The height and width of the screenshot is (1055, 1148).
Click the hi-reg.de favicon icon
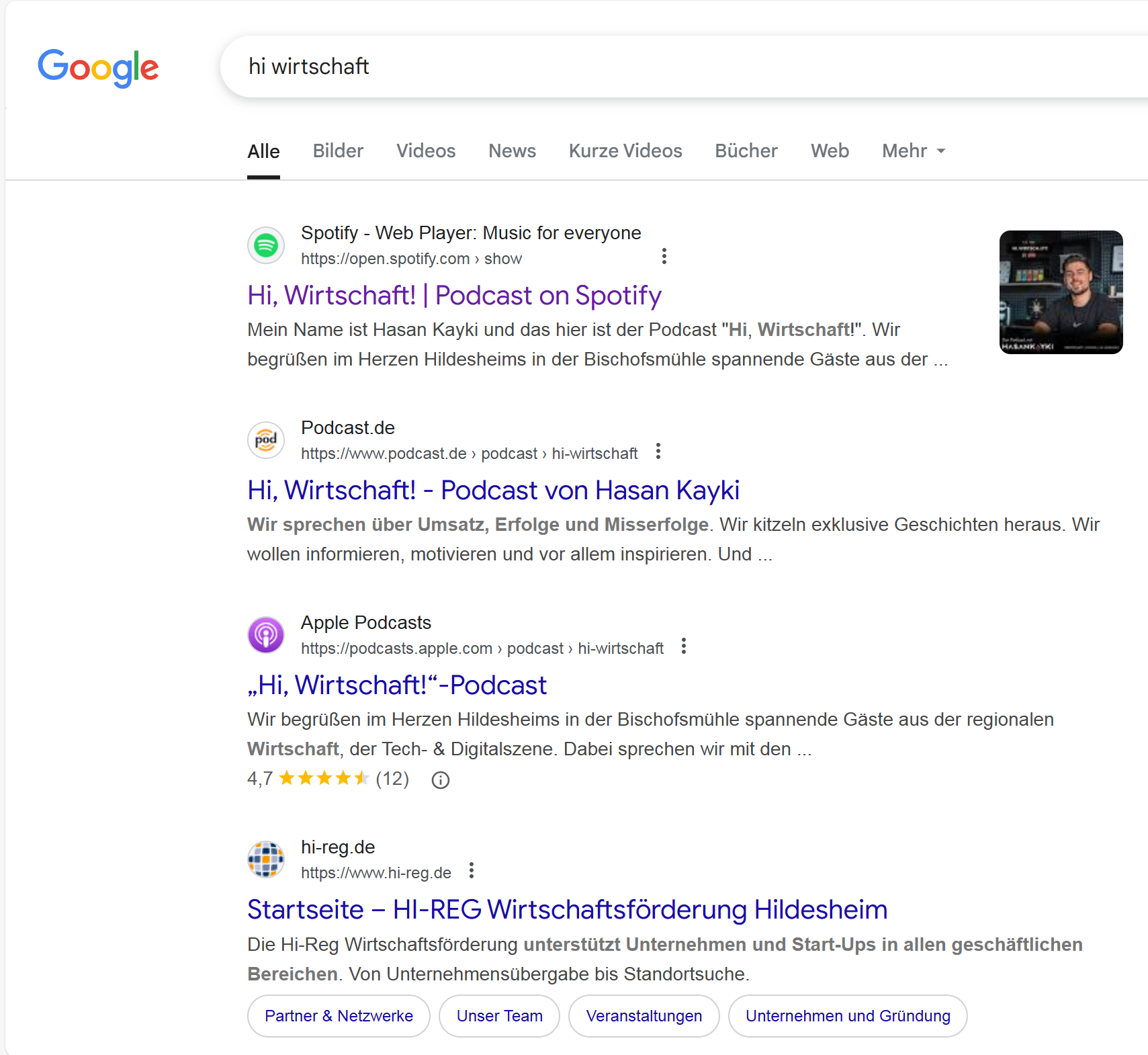pos(266,859)
